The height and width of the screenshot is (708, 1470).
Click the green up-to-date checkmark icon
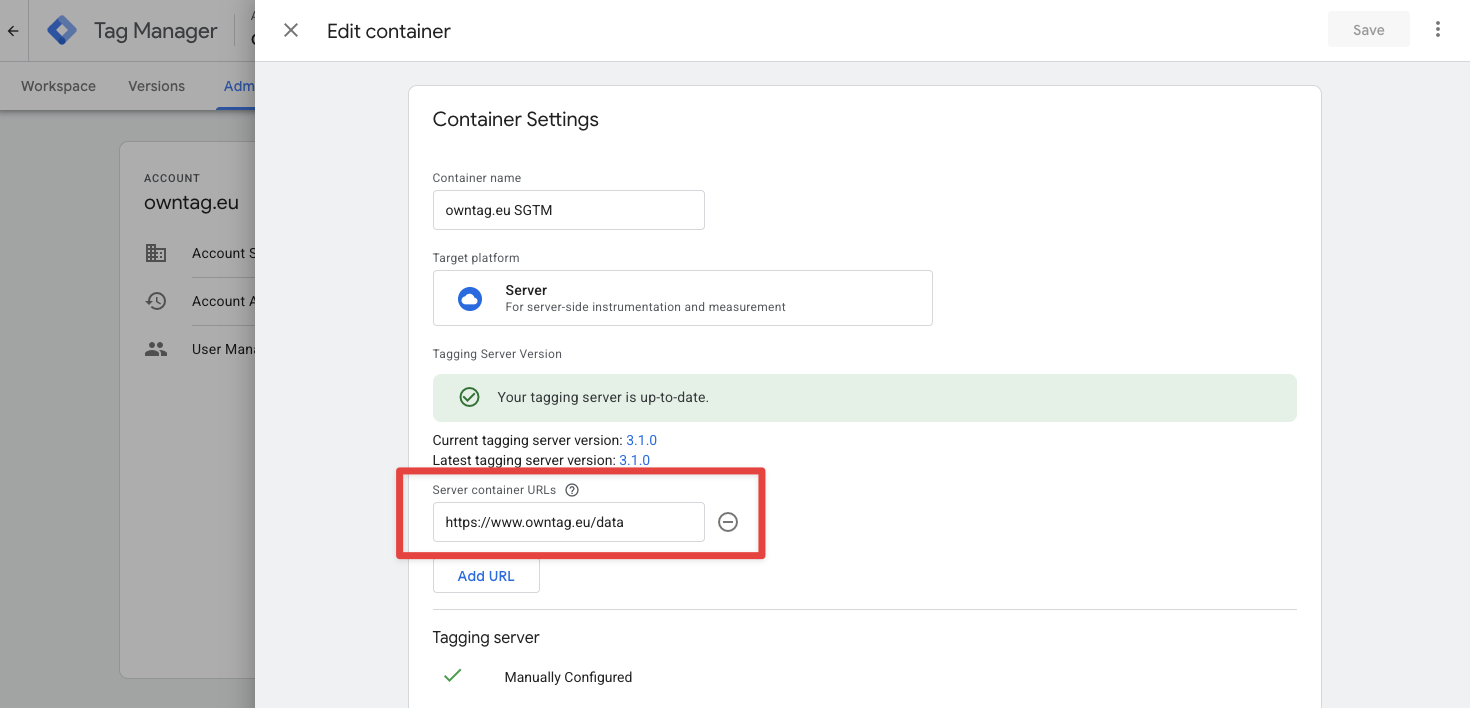tap(469, 397)
